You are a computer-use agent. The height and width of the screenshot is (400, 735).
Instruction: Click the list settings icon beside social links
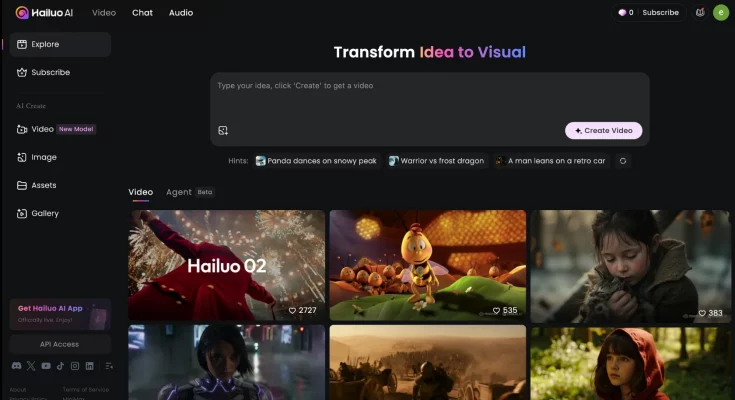(109, 366)
